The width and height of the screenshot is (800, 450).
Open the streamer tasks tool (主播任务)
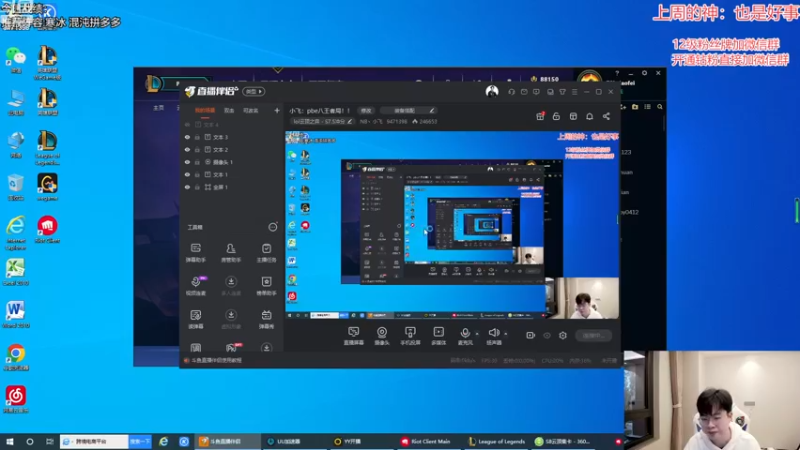tap(266, 253)
